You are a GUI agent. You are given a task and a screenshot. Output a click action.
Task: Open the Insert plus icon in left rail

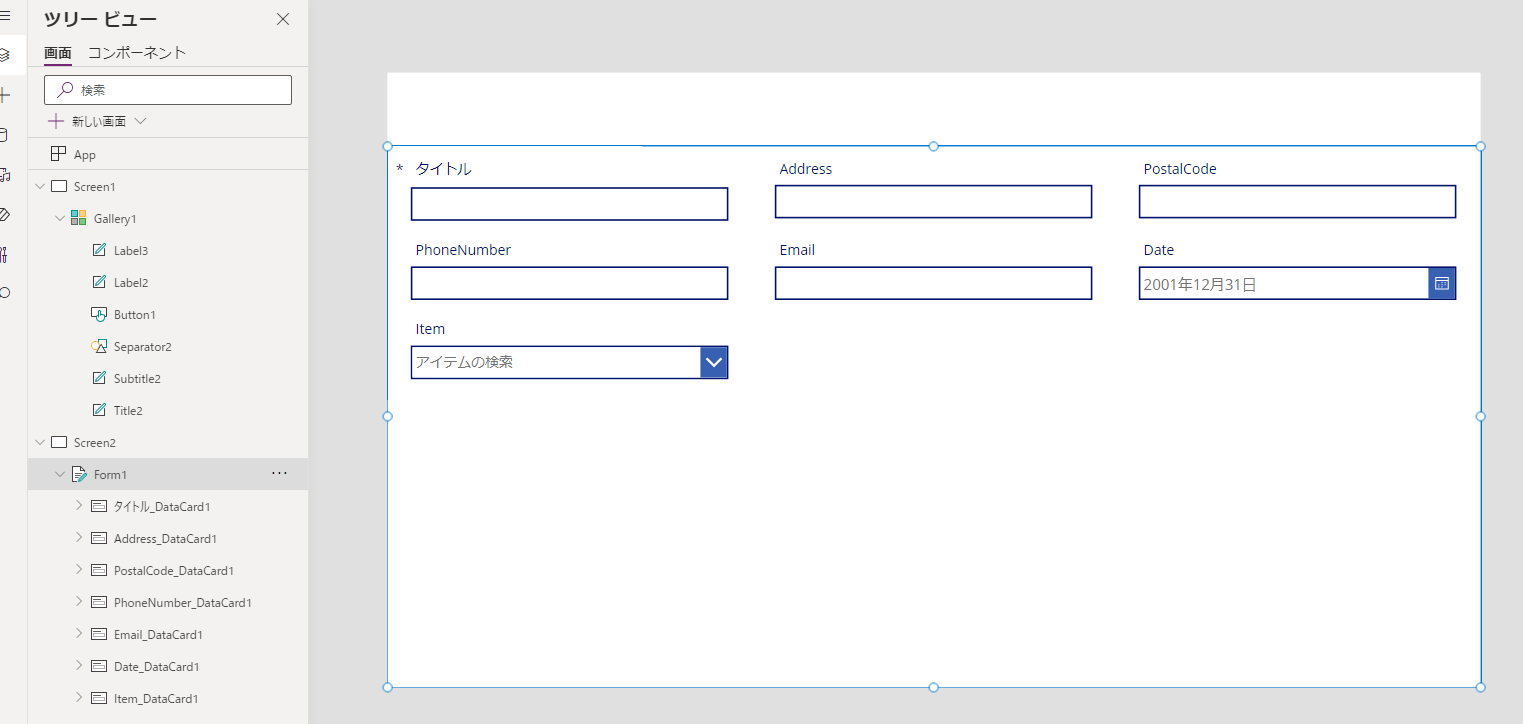tap(5, 95)
